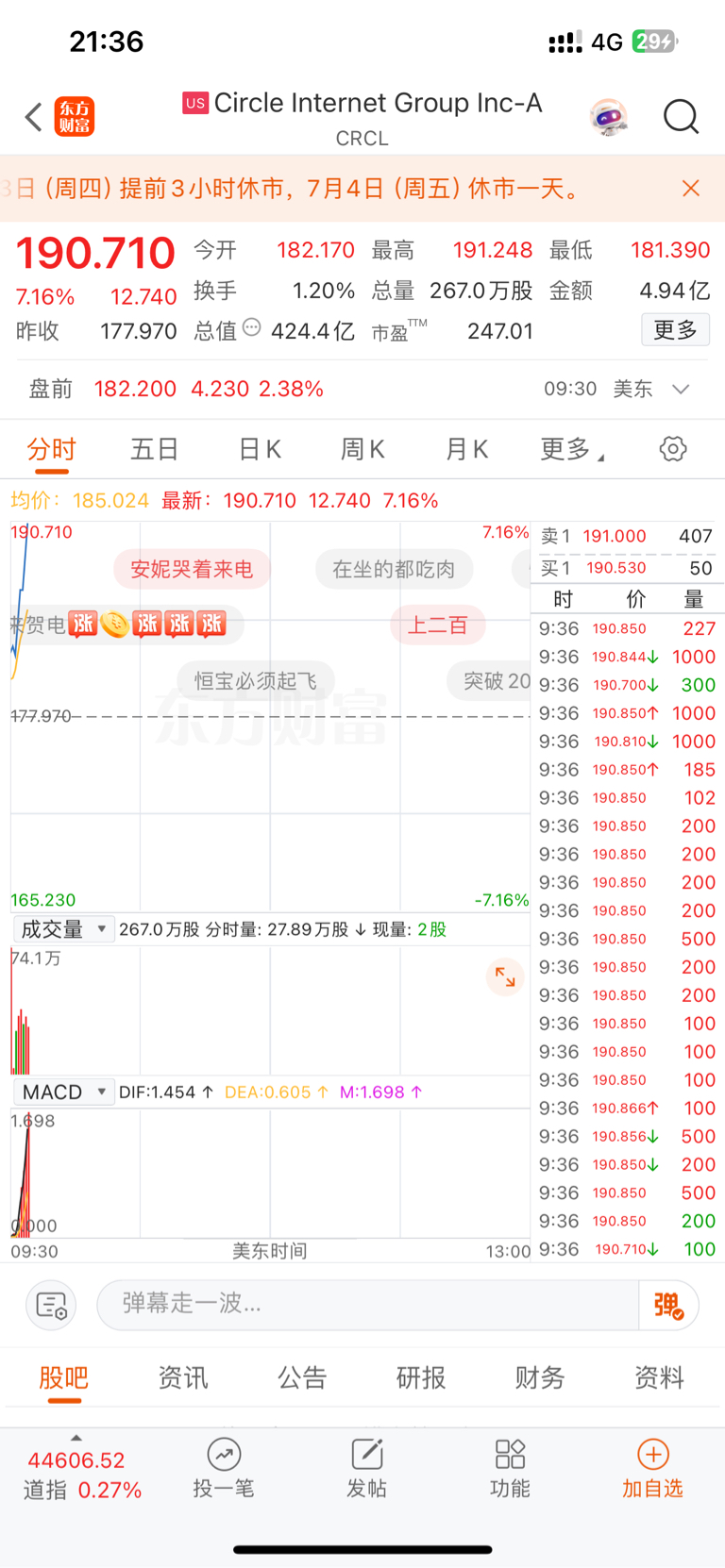Tap the trade row with volume 227

coord(627,628)
